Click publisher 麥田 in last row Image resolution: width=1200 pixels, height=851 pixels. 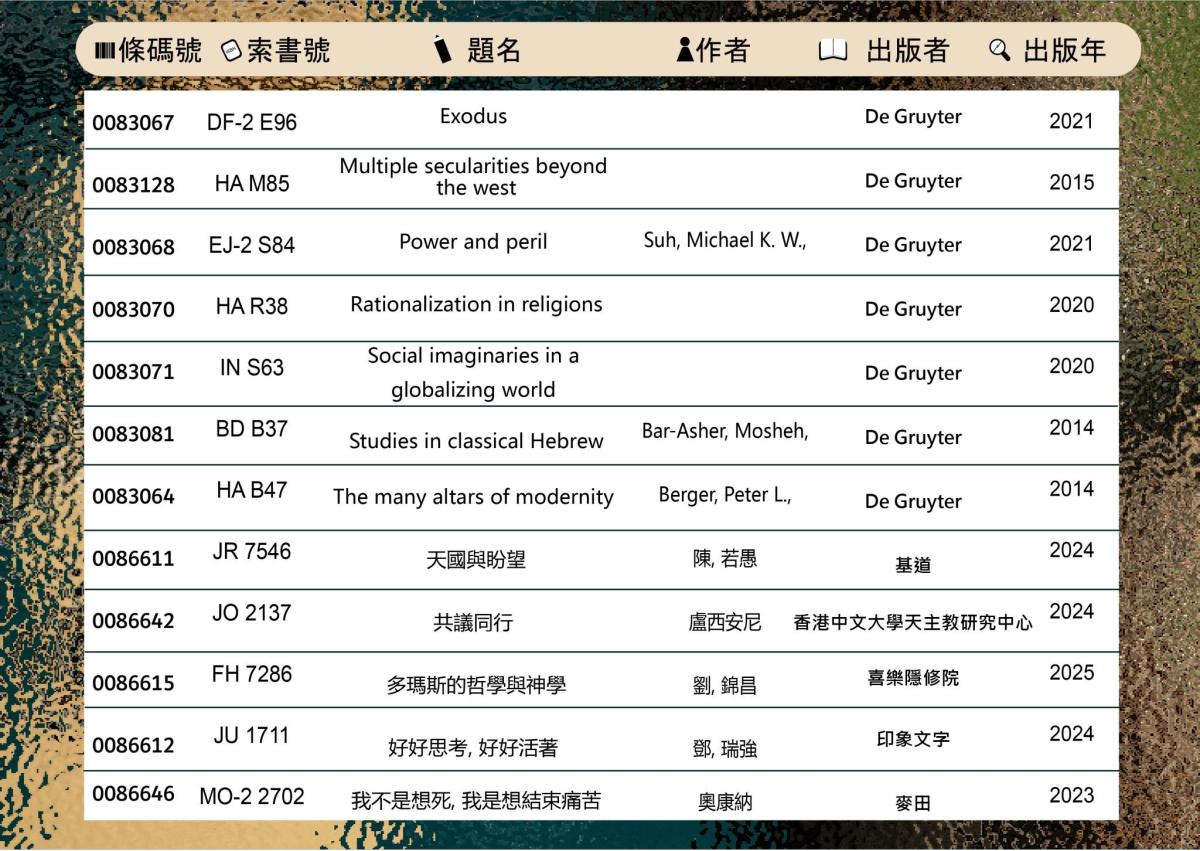point(912,803)
